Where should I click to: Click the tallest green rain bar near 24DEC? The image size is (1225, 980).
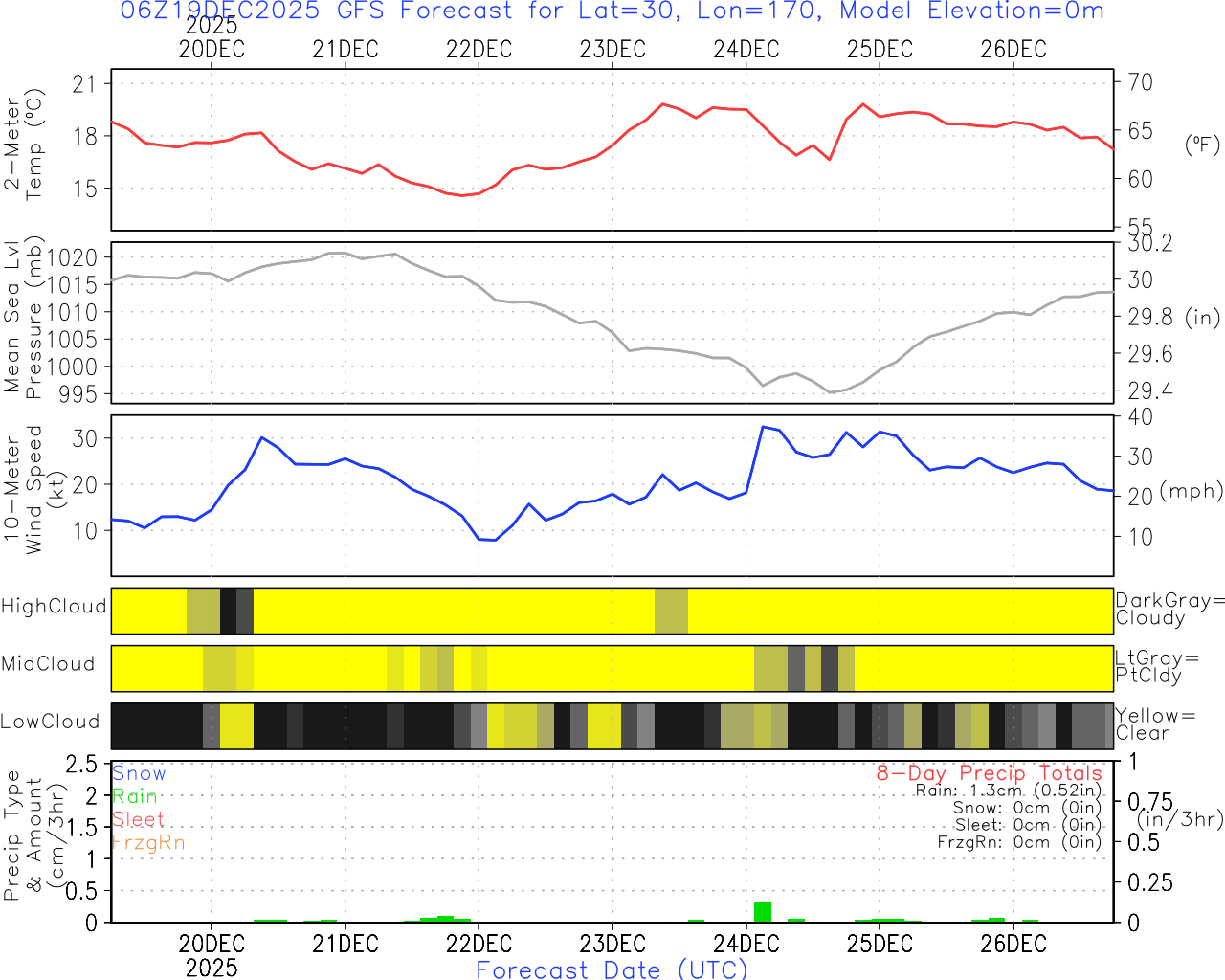point(762,912)
